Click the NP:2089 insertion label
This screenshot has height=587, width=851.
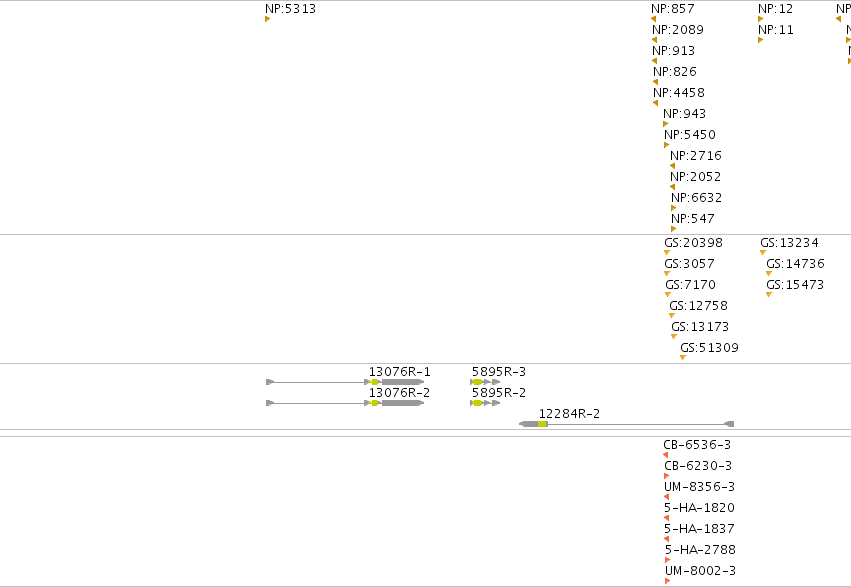(678, 30)
